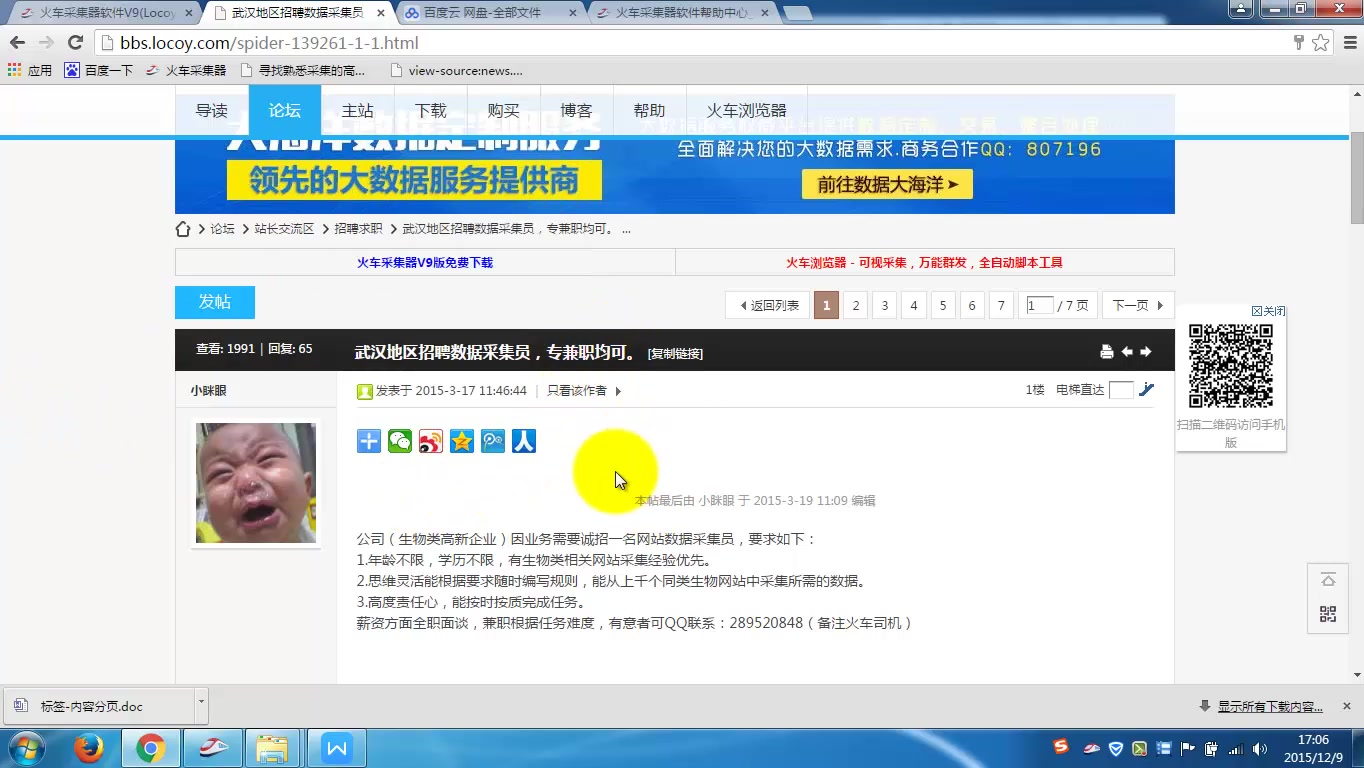Go to page 7 of thread
Image resolution: width=1364 pixels, height=768 pixels.
coord(1001,305)
